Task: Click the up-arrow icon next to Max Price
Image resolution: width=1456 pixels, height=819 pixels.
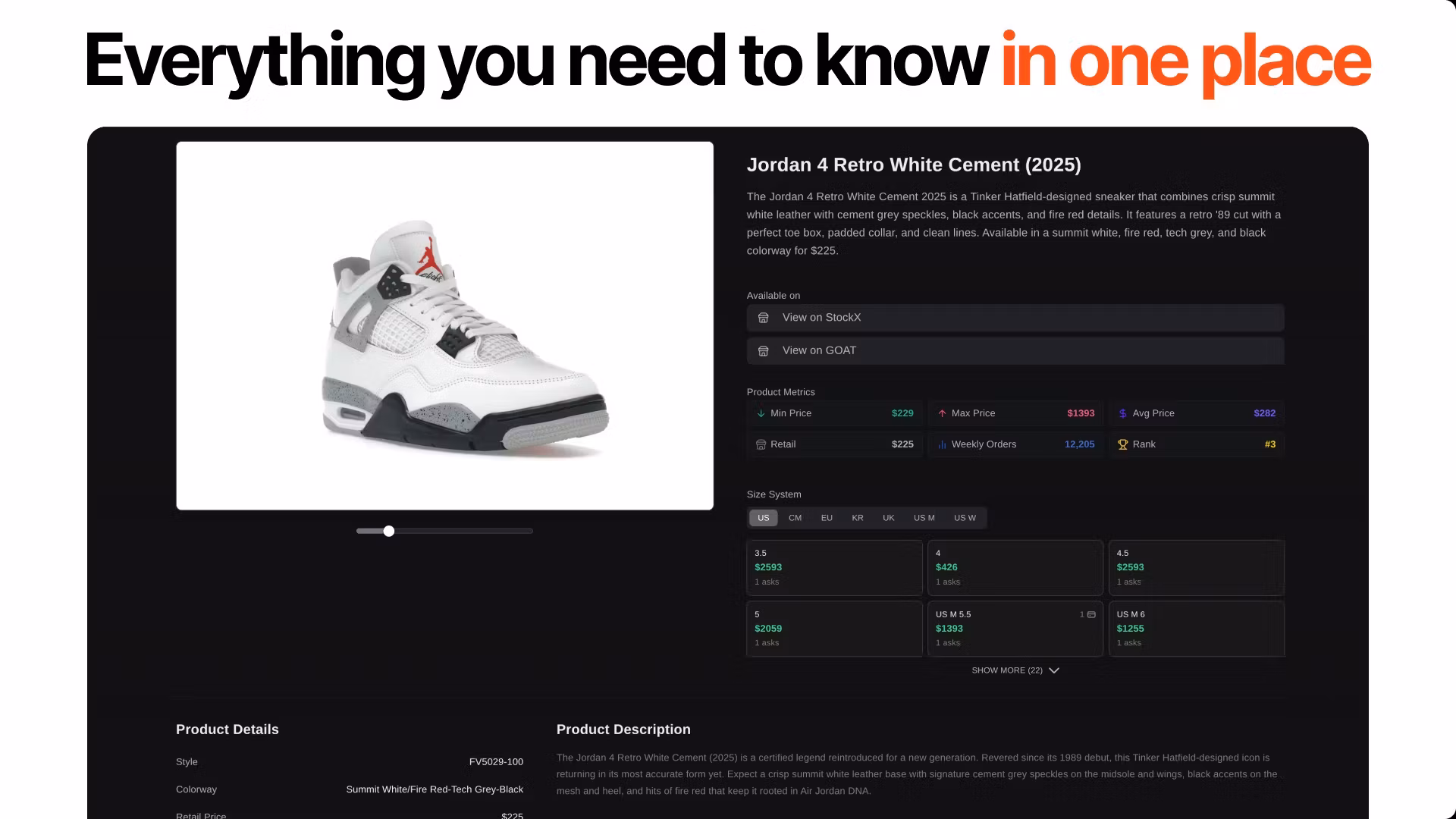Action: click(x=942, y=413)
